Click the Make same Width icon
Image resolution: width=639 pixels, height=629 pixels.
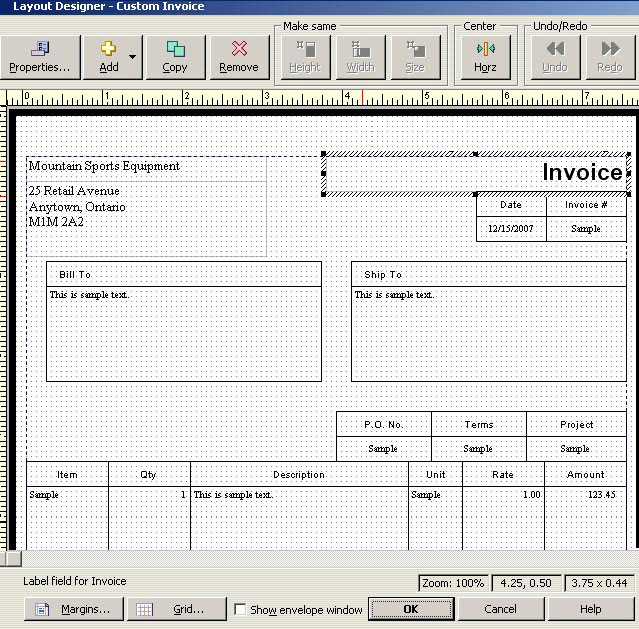pyautogui.click(x=360, y=57)
